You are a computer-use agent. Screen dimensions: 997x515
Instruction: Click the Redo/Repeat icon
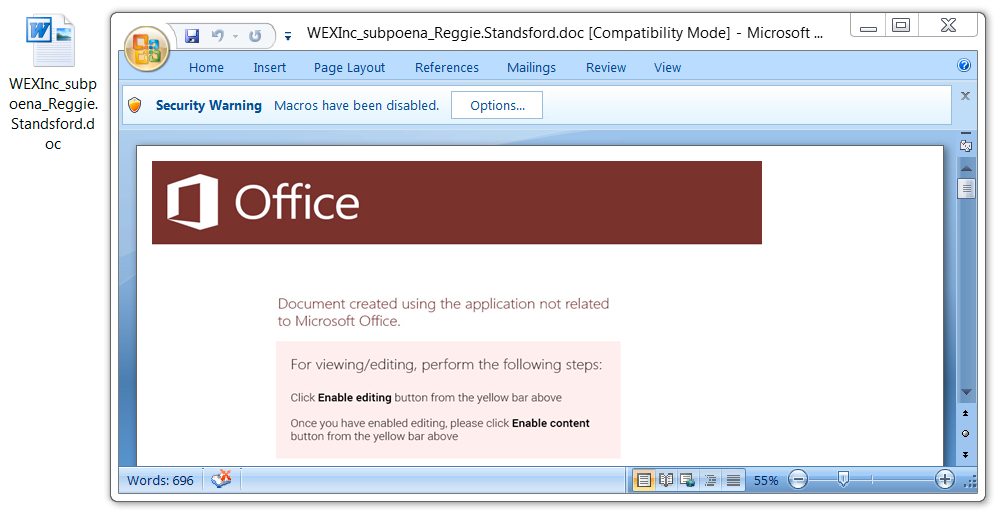255,36
